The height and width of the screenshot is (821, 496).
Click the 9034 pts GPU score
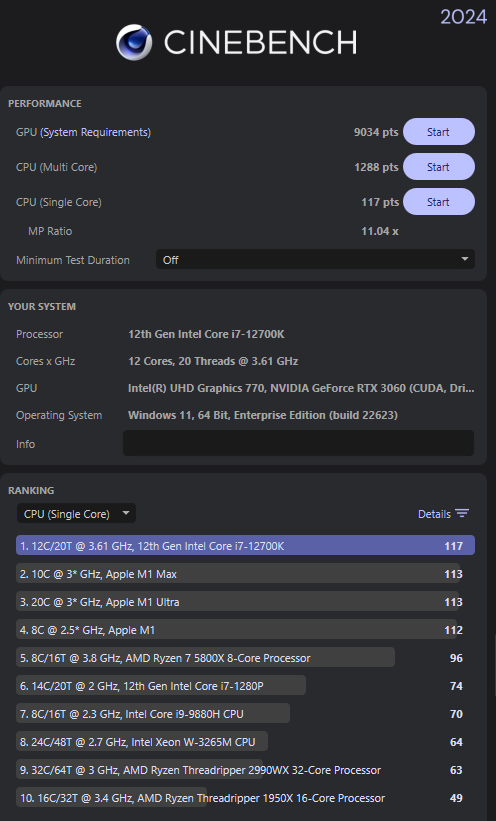point(376,132)
